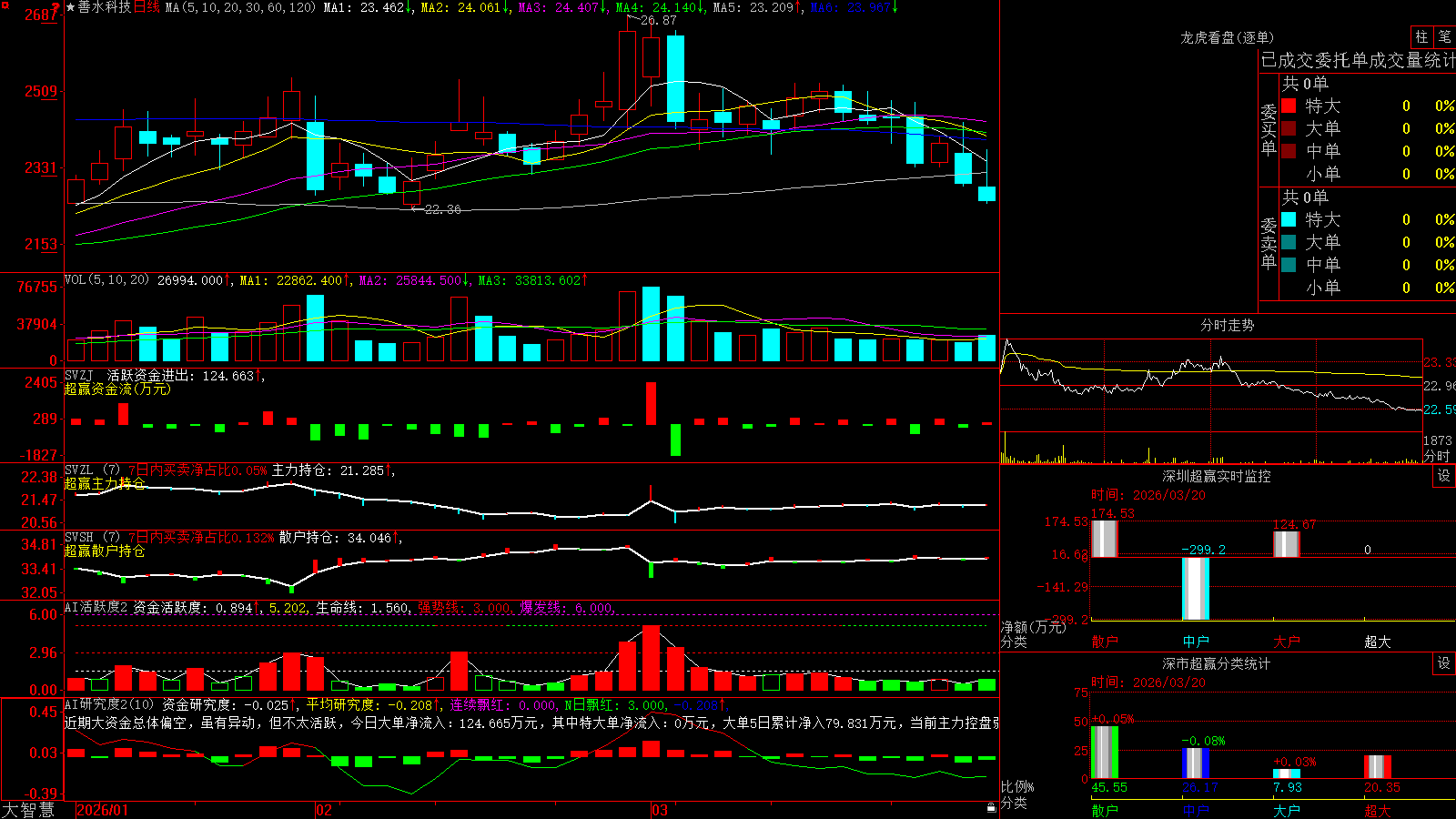
Task: Click the teal 大单 sell-order swatch
Action: (x=1289, y=242)
